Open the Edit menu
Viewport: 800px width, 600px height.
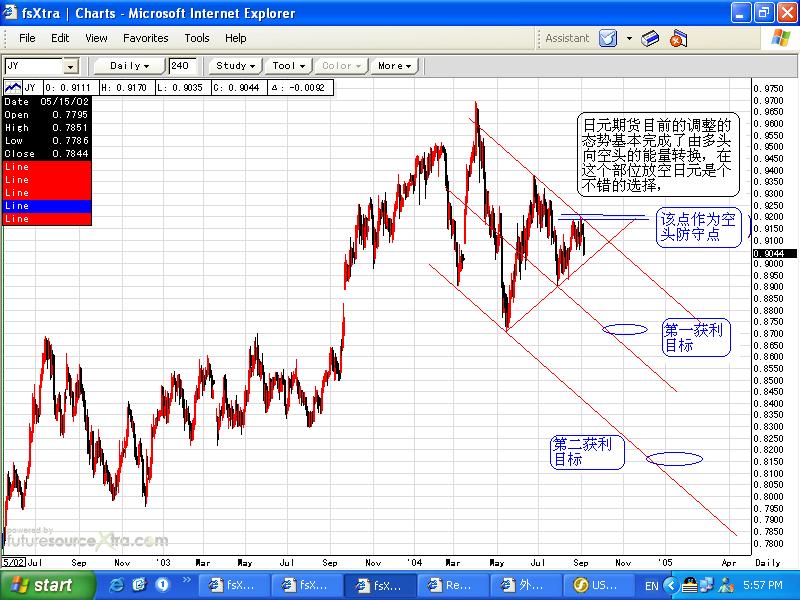(x=60, y=38)
